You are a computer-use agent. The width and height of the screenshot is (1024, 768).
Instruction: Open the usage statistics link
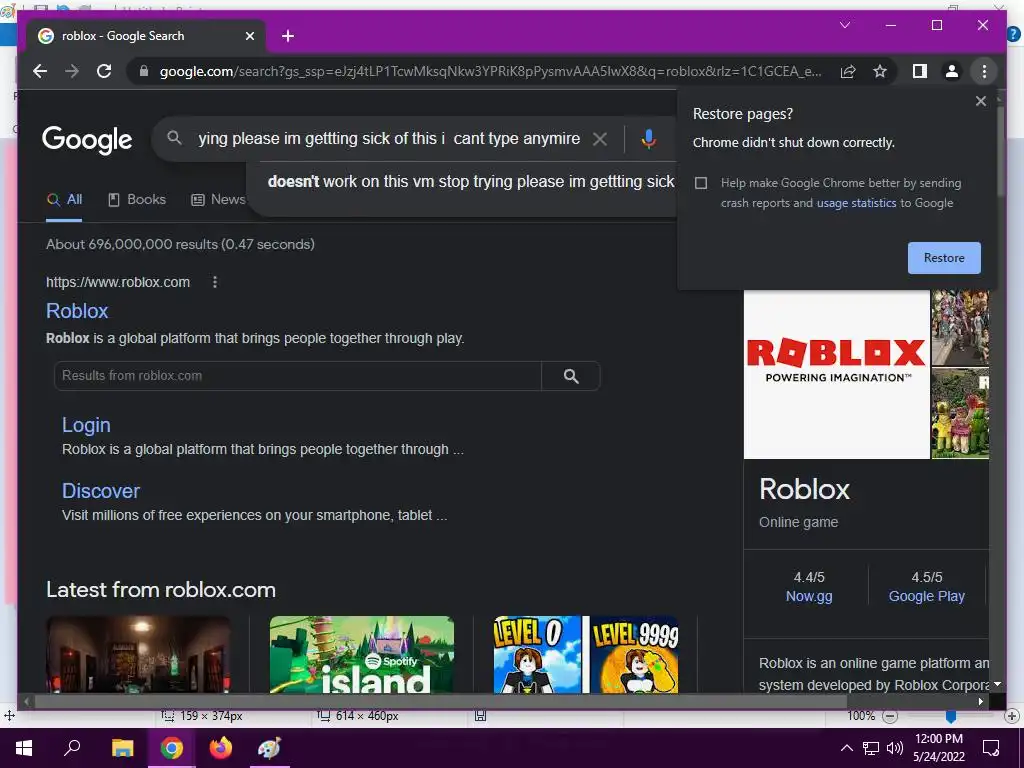(x=856, y=203)
